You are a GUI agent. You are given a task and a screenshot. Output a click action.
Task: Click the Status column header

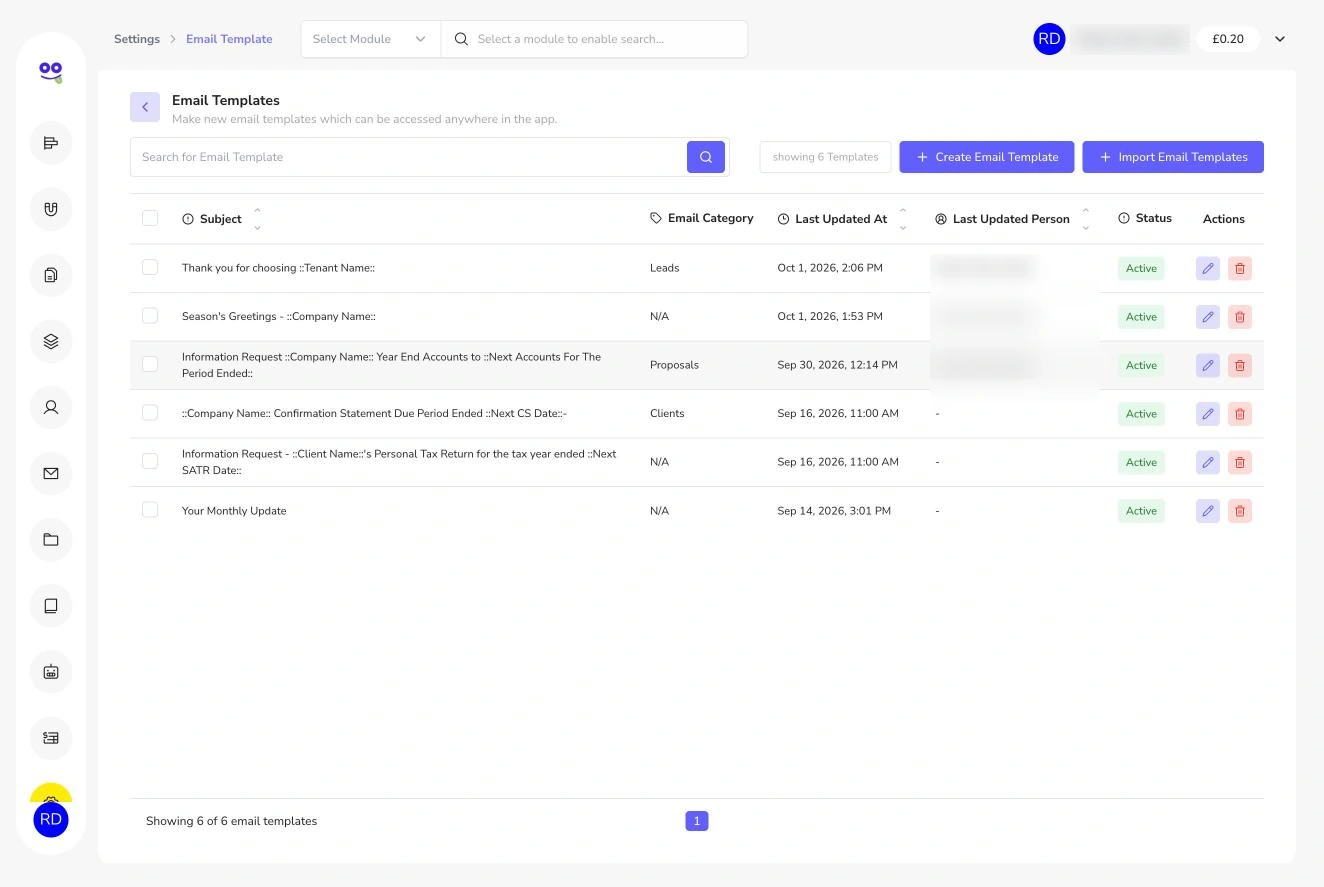coord(1145,218)
